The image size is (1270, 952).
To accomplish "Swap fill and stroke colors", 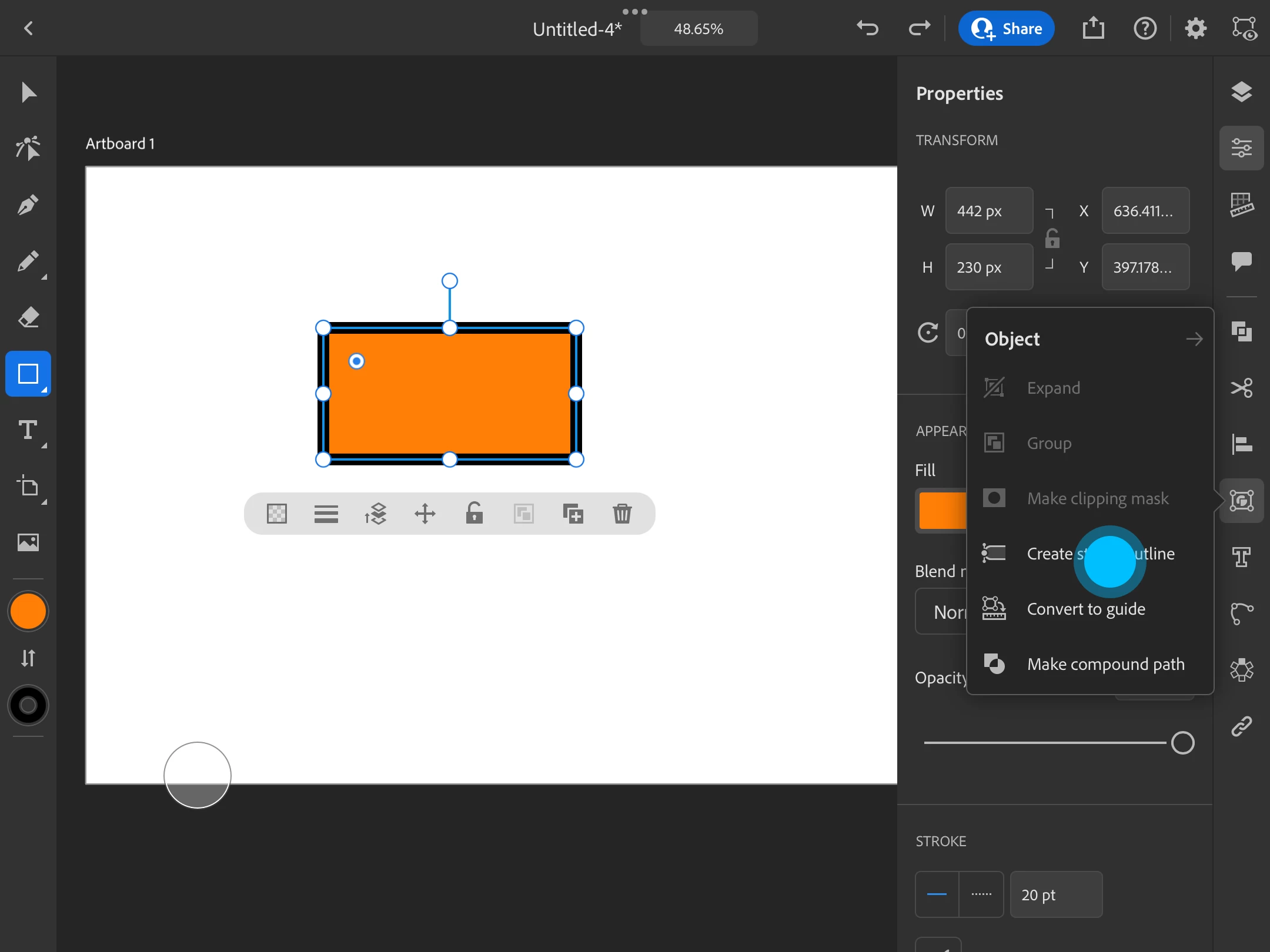I will [28, 658].
